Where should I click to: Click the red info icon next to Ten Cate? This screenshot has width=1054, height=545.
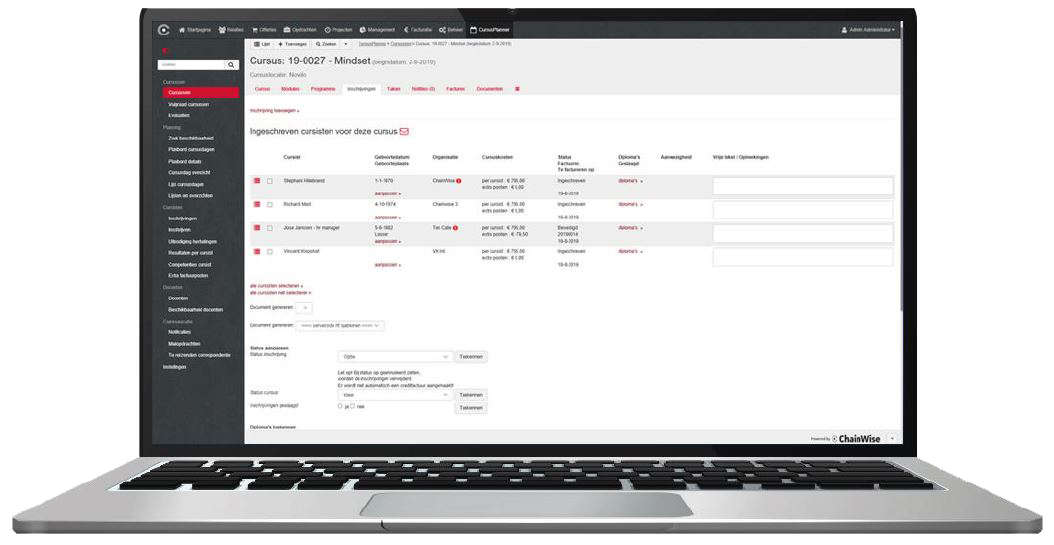[455, 228]
